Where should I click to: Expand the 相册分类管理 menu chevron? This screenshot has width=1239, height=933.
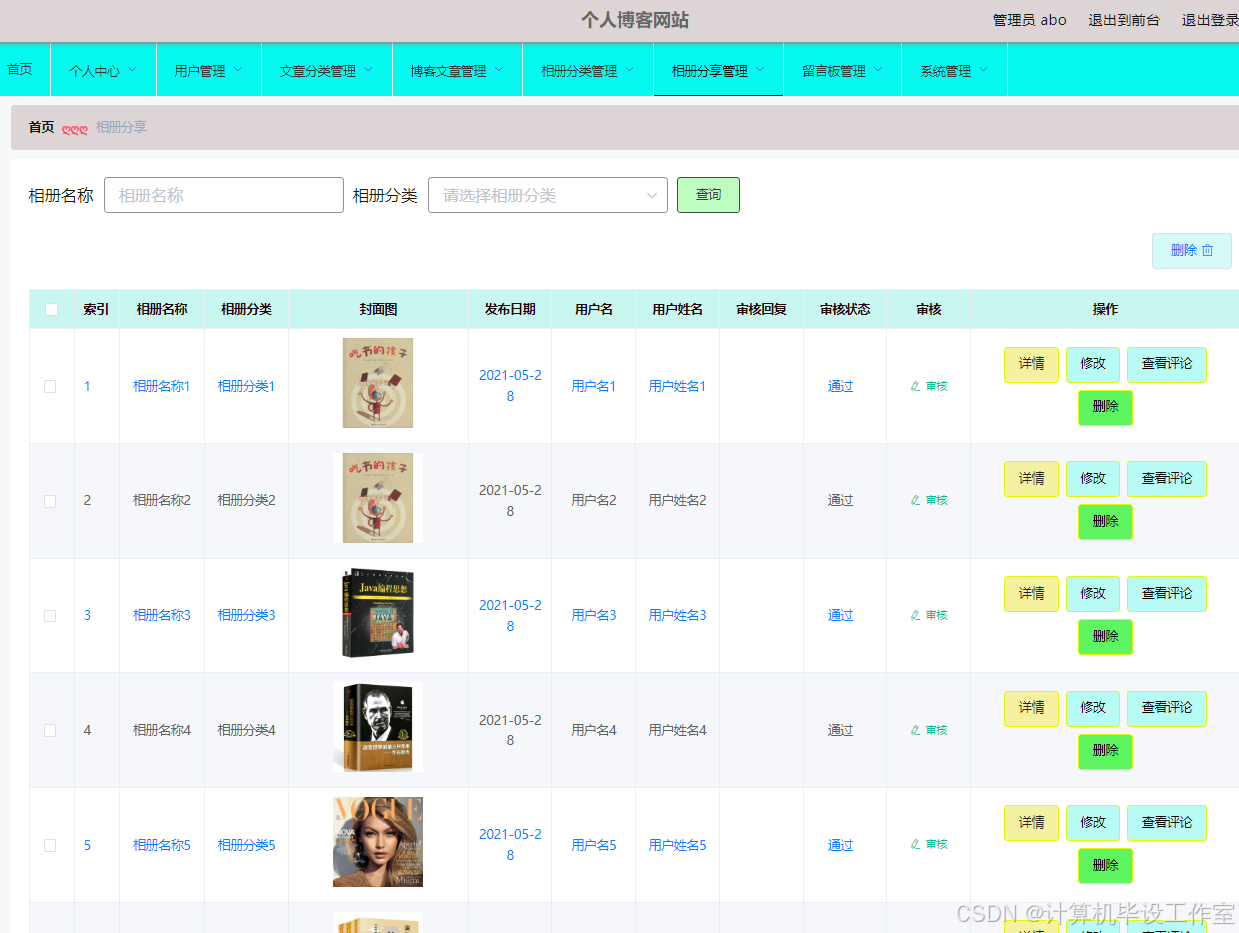[630, 70]
